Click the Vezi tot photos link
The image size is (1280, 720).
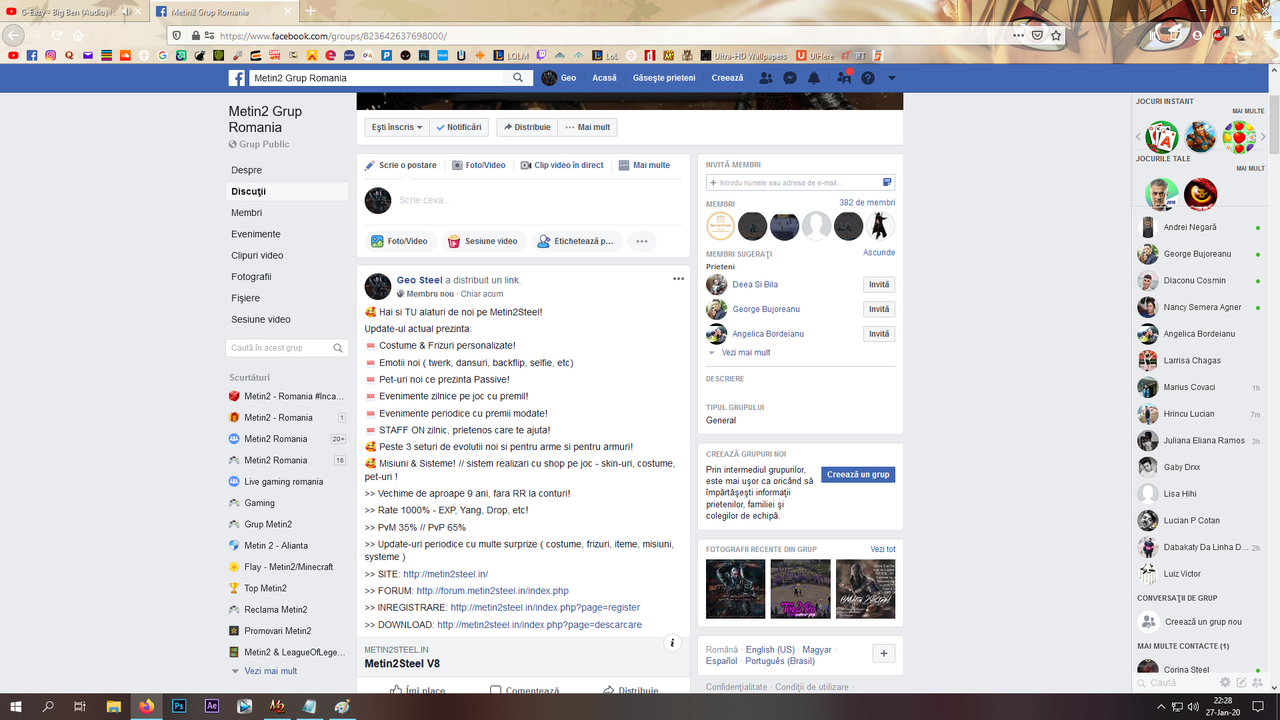point(883,549)
